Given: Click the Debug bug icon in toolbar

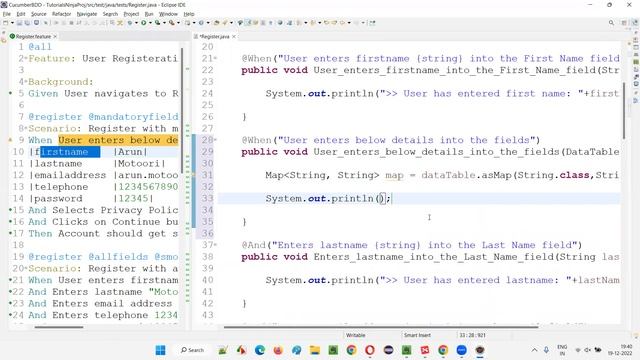Looking at the screenshot, I should point(130,23).
